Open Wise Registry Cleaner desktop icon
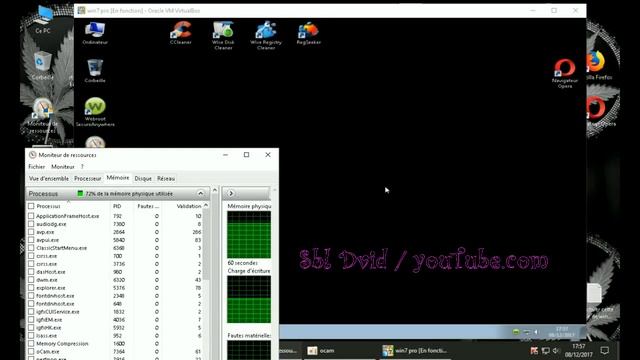 pos(266,35)
